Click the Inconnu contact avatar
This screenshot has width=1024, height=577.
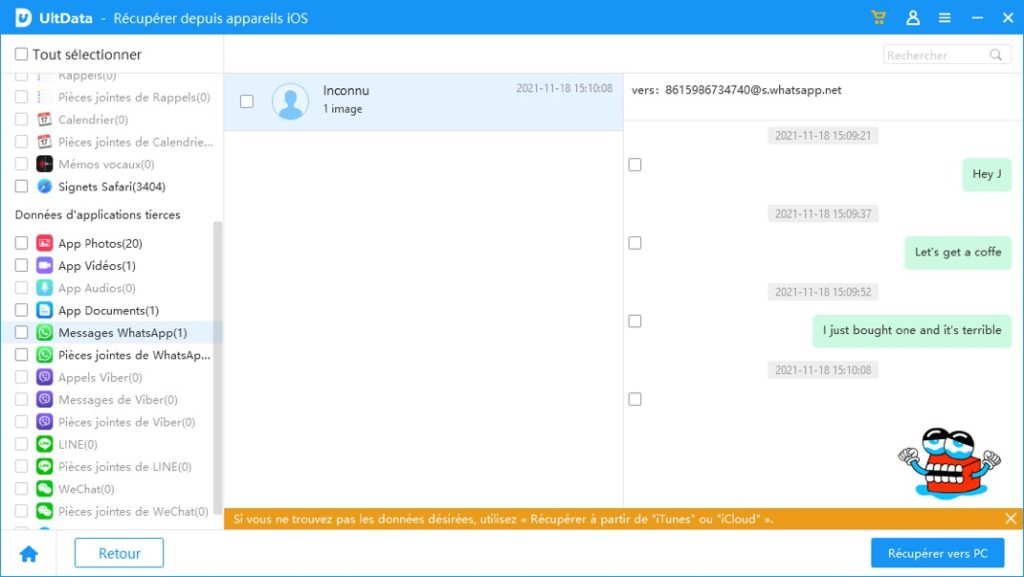290,101
